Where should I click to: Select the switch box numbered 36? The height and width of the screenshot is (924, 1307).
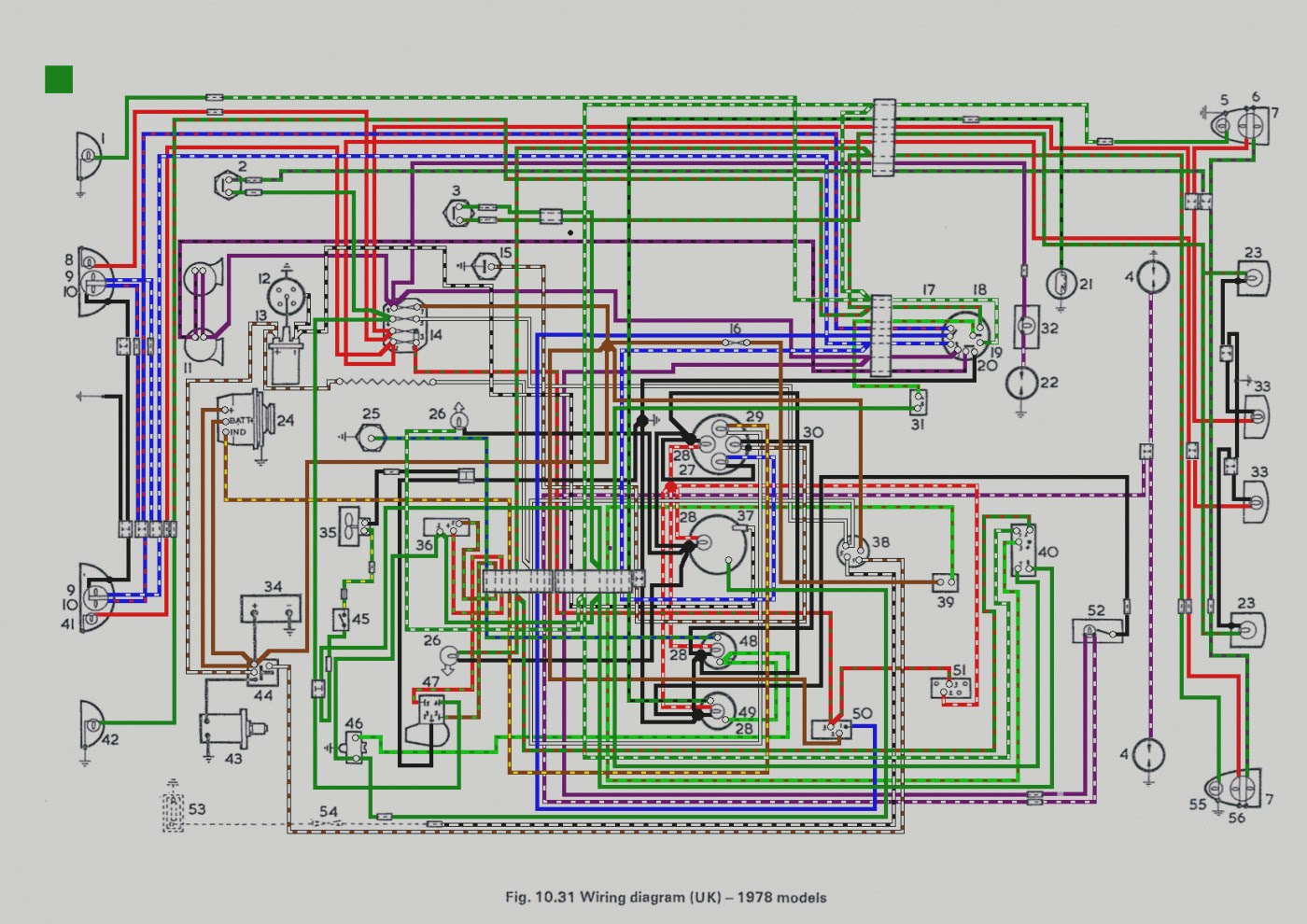coord(446,527)
